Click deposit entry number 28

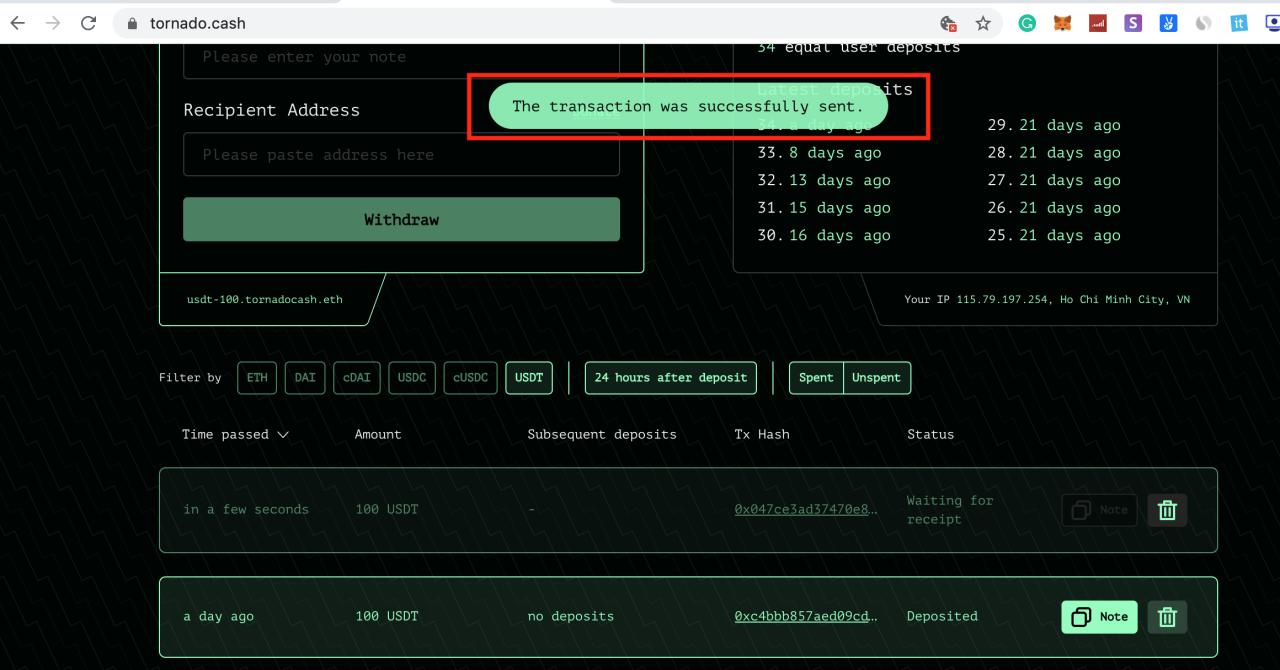click(1054, 153)
